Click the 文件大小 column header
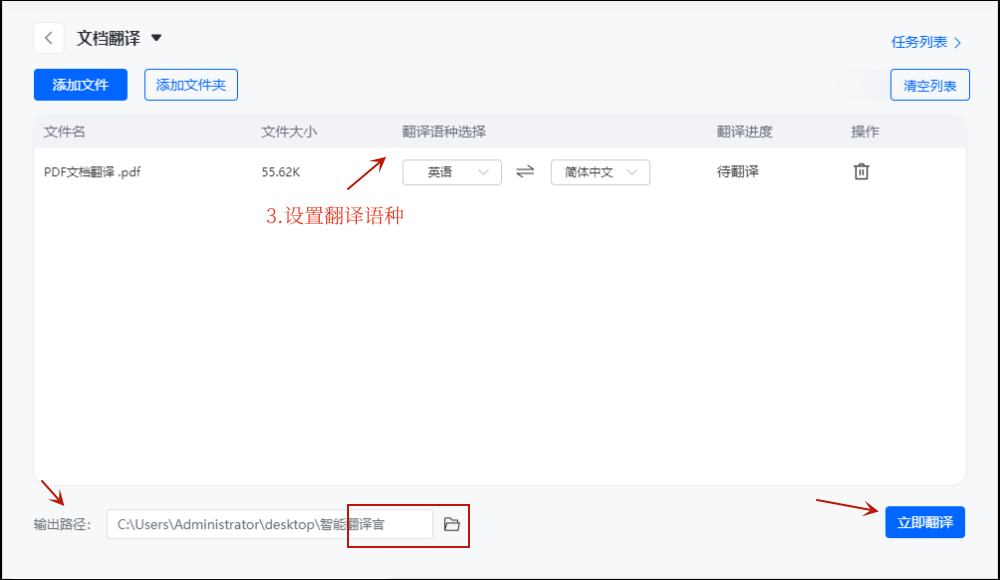The width and height of the screenshot is (1000, 580). coord(289,132)
